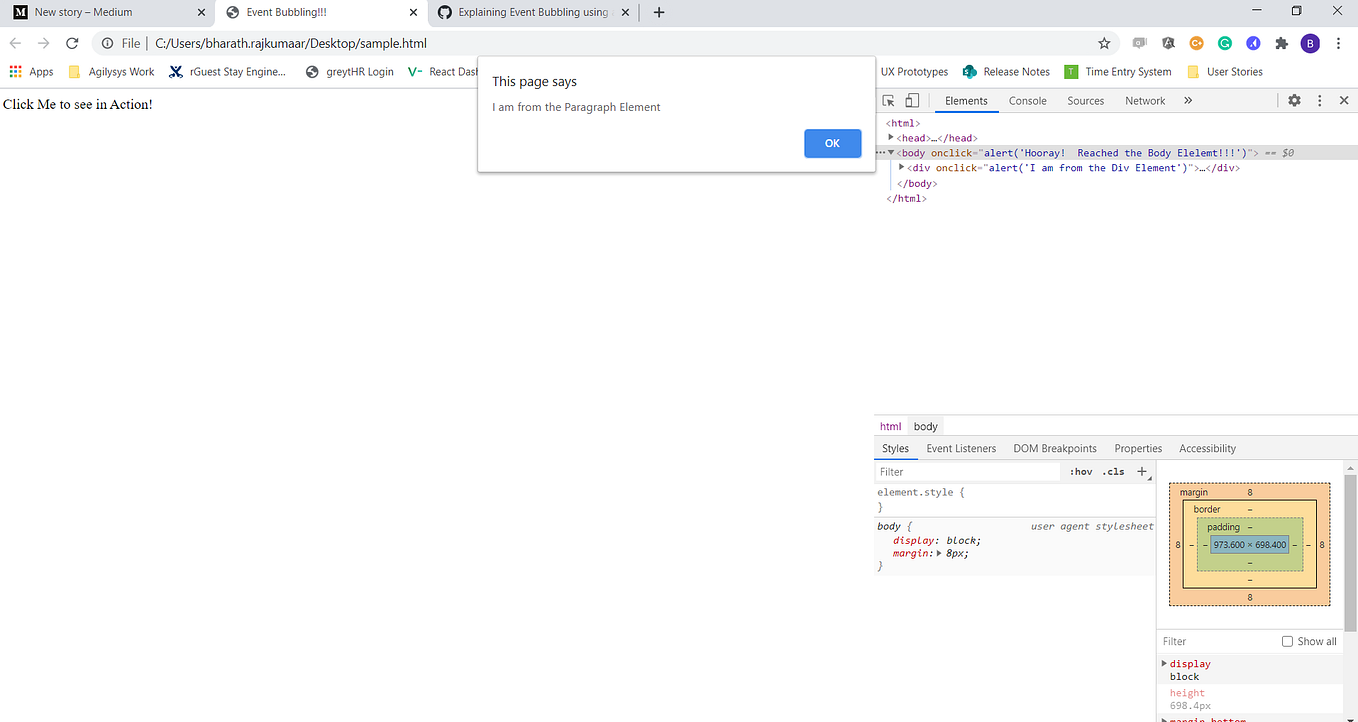Open the Chrome profile avatar icon
Viewport: 1358px width, 722px height.
click(1310, 43)
